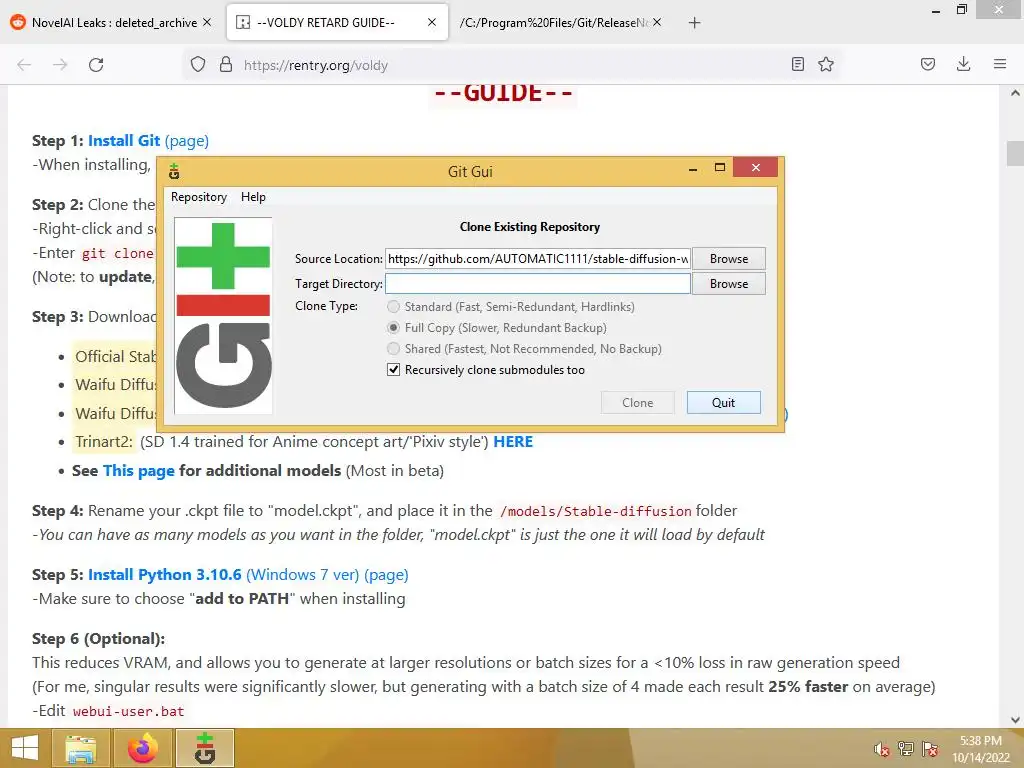
Task: Switch to the Git ReleaseNotes tab
Action: tap(560, 22)
